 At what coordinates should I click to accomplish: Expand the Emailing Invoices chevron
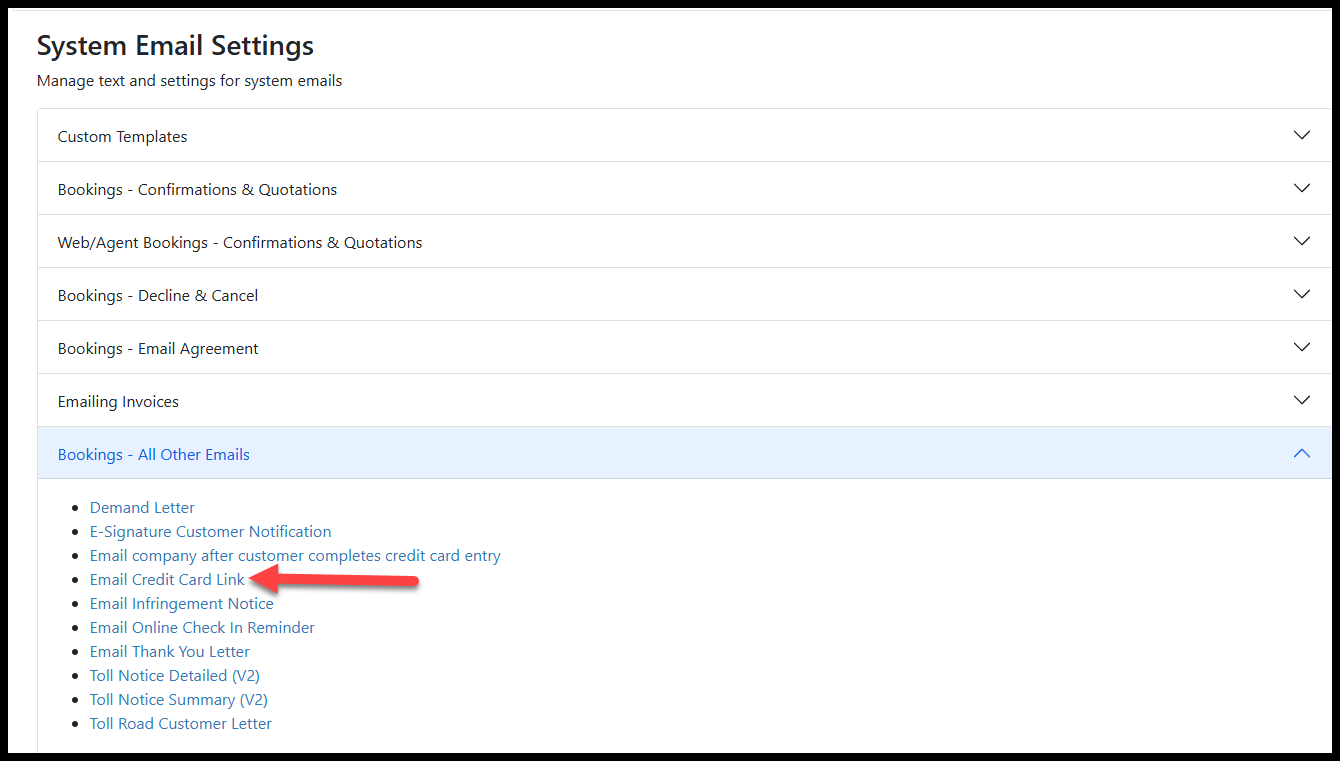coord(1301,400)
